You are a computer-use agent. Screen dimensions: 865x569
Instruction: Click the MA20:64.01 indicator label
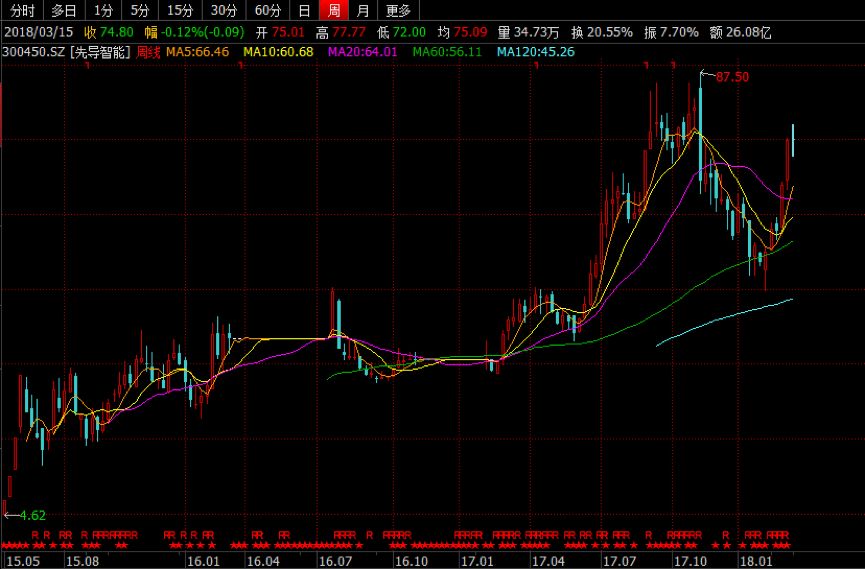pos(362,52)
